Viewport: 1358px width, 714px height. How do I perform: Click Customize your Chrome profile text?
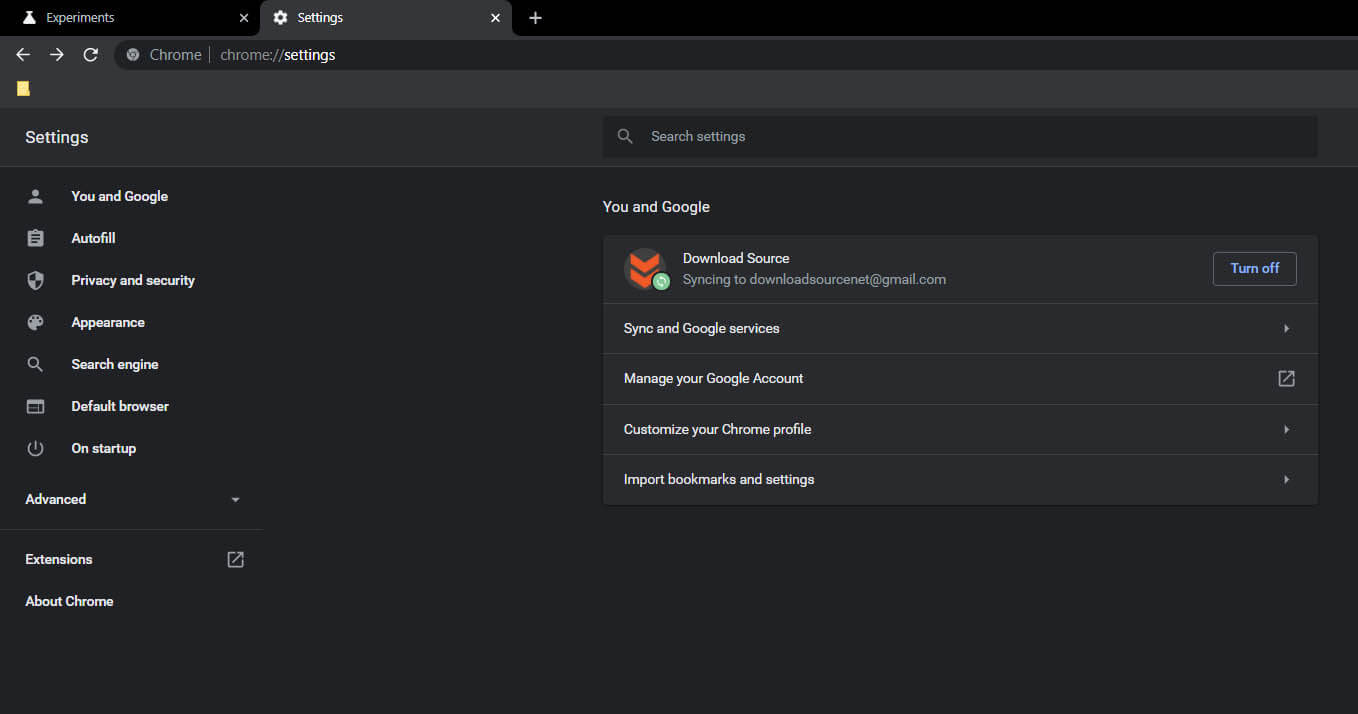point(717,429)
